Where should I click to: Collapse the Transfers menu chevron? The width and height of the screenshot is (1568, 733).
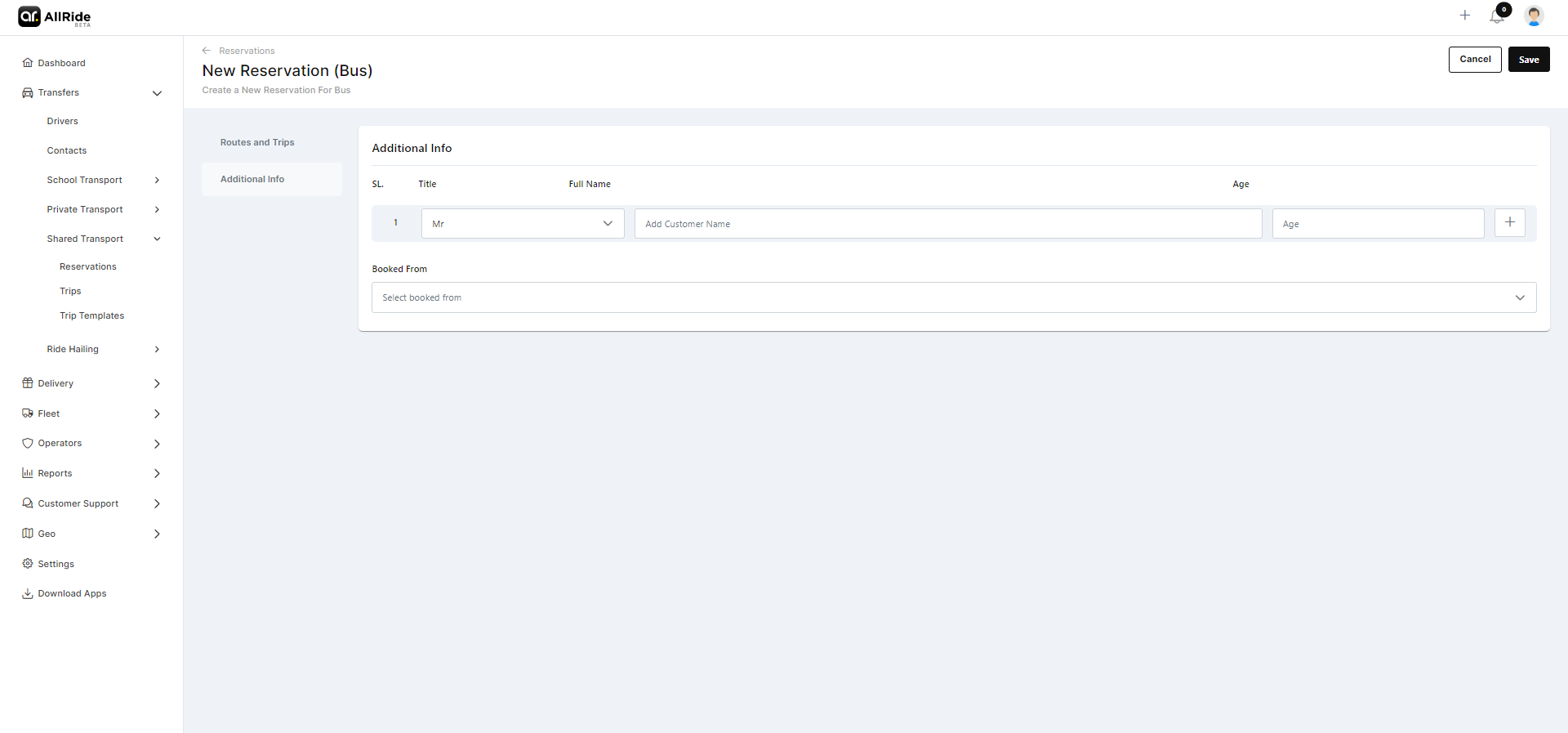157,93
